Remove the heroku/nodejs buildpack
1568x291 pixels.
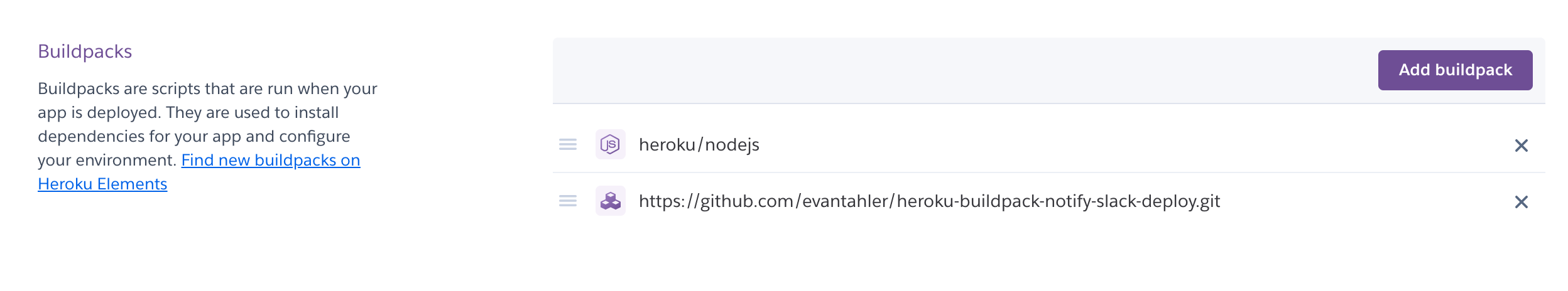click(1521, 145)
